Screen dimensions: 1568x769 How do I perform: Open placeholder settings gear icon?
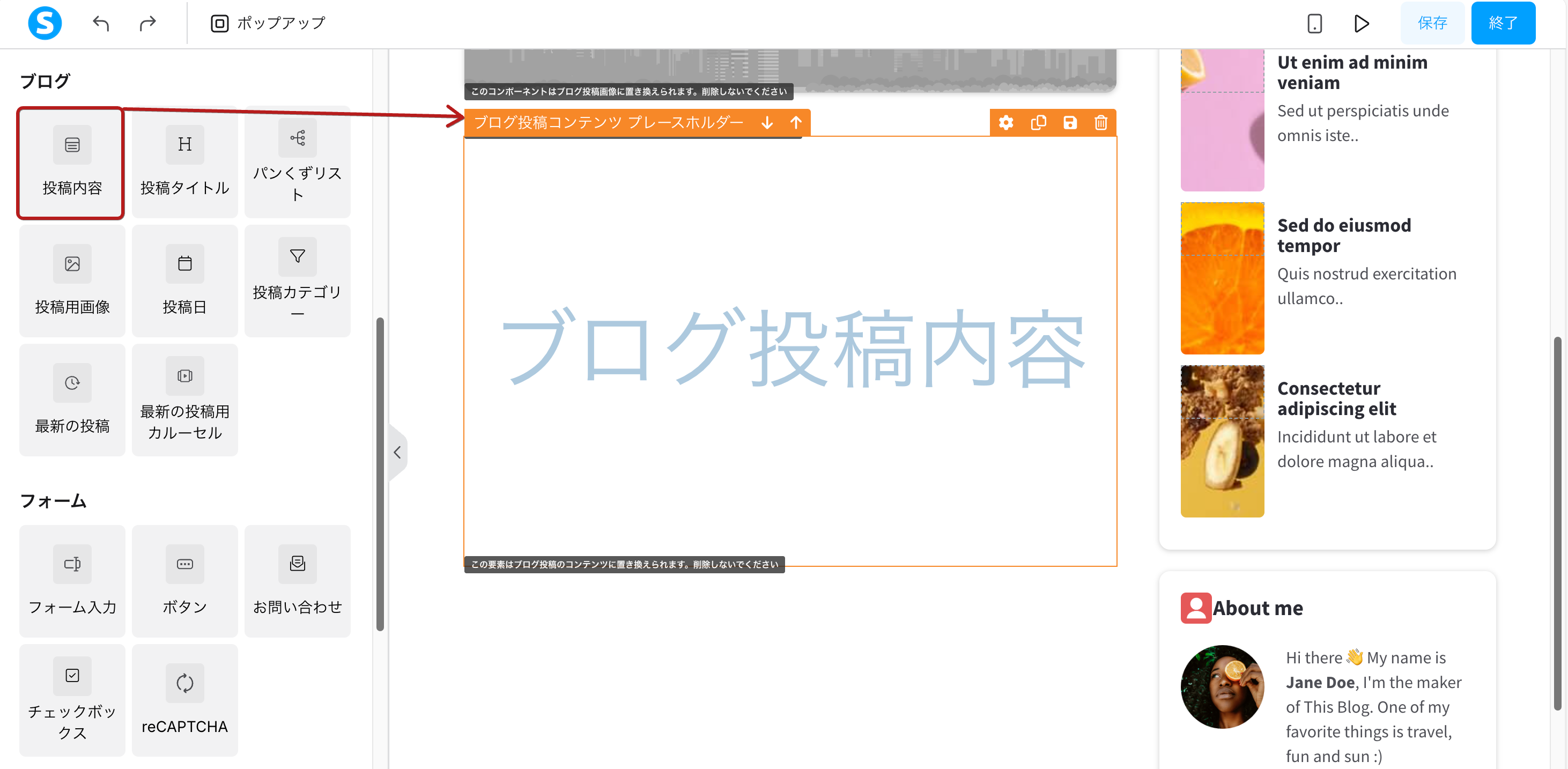click(x=1005, y=122)
